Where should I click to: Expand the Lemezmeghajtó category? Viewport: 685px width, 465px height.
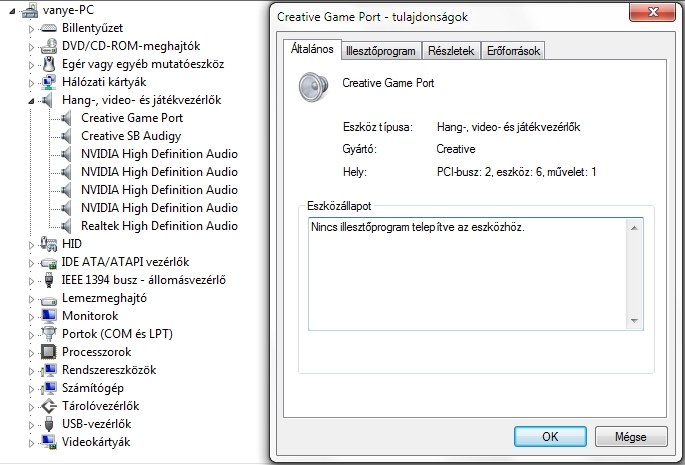(x=31, y=299)
